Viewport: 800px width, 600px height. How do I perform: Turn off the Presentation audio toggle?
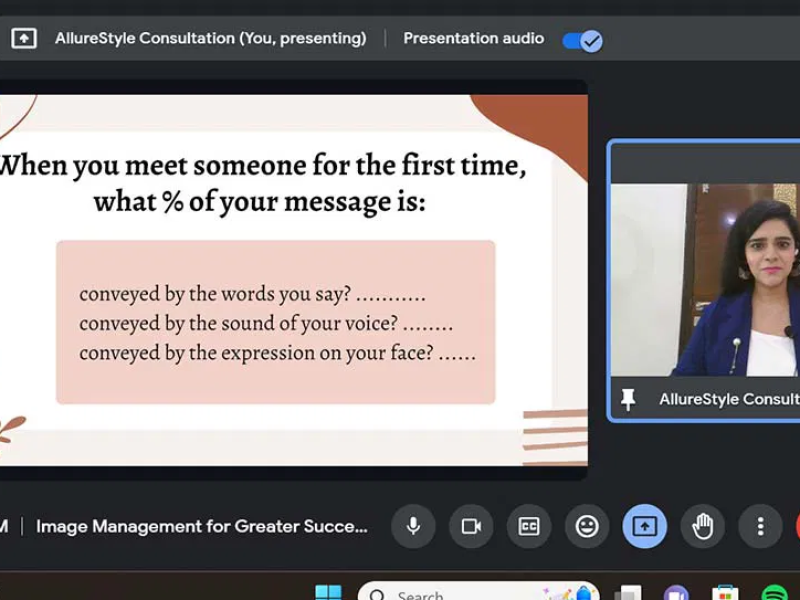point(582,40)
